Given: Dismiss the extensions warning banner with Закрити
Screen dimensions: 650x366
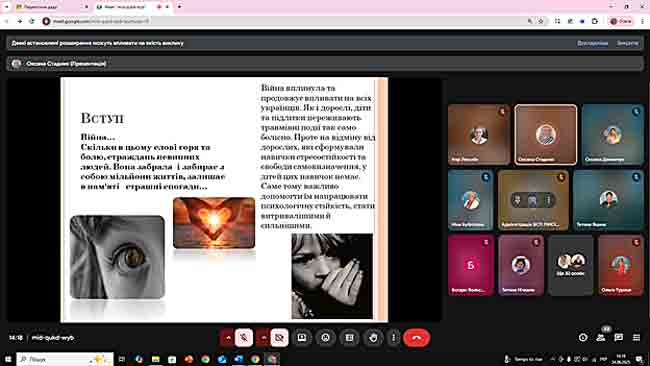Looking at the screenshot, I should coord(627,43).
